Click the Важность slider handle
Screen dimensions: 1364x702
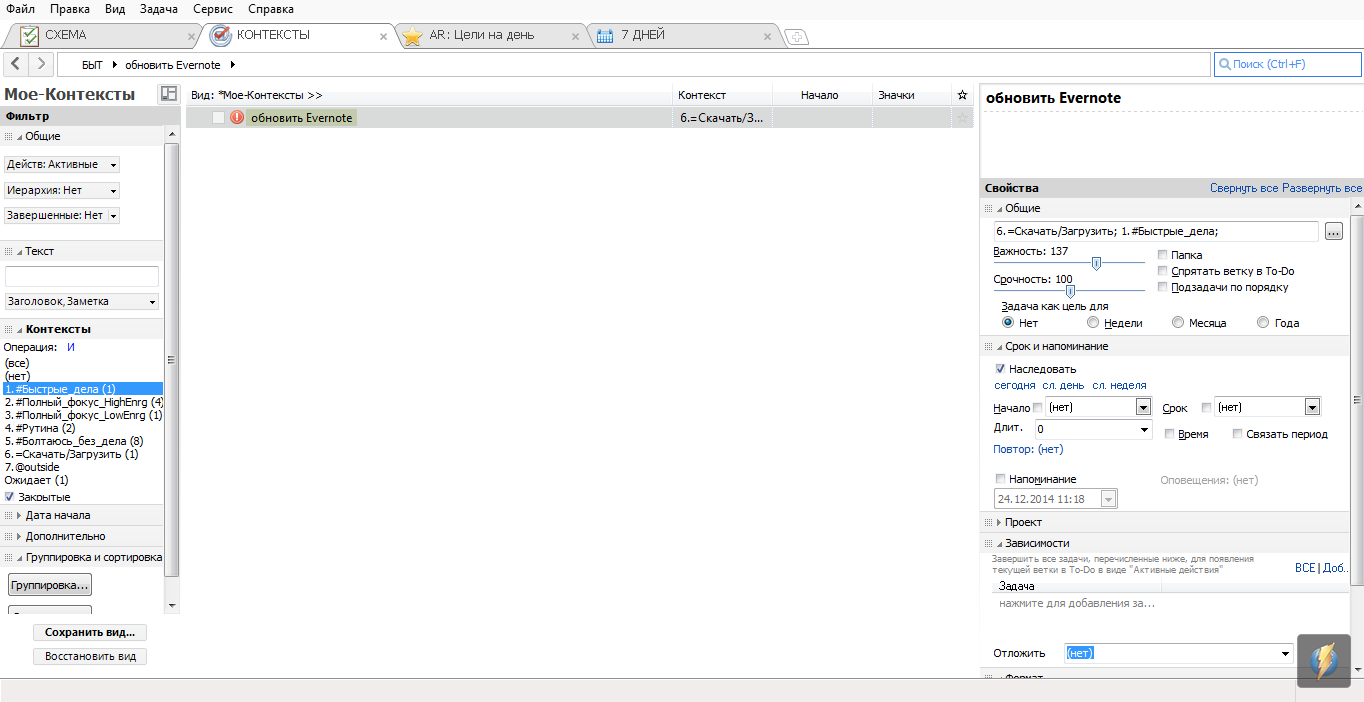(x=1096, y=264)
